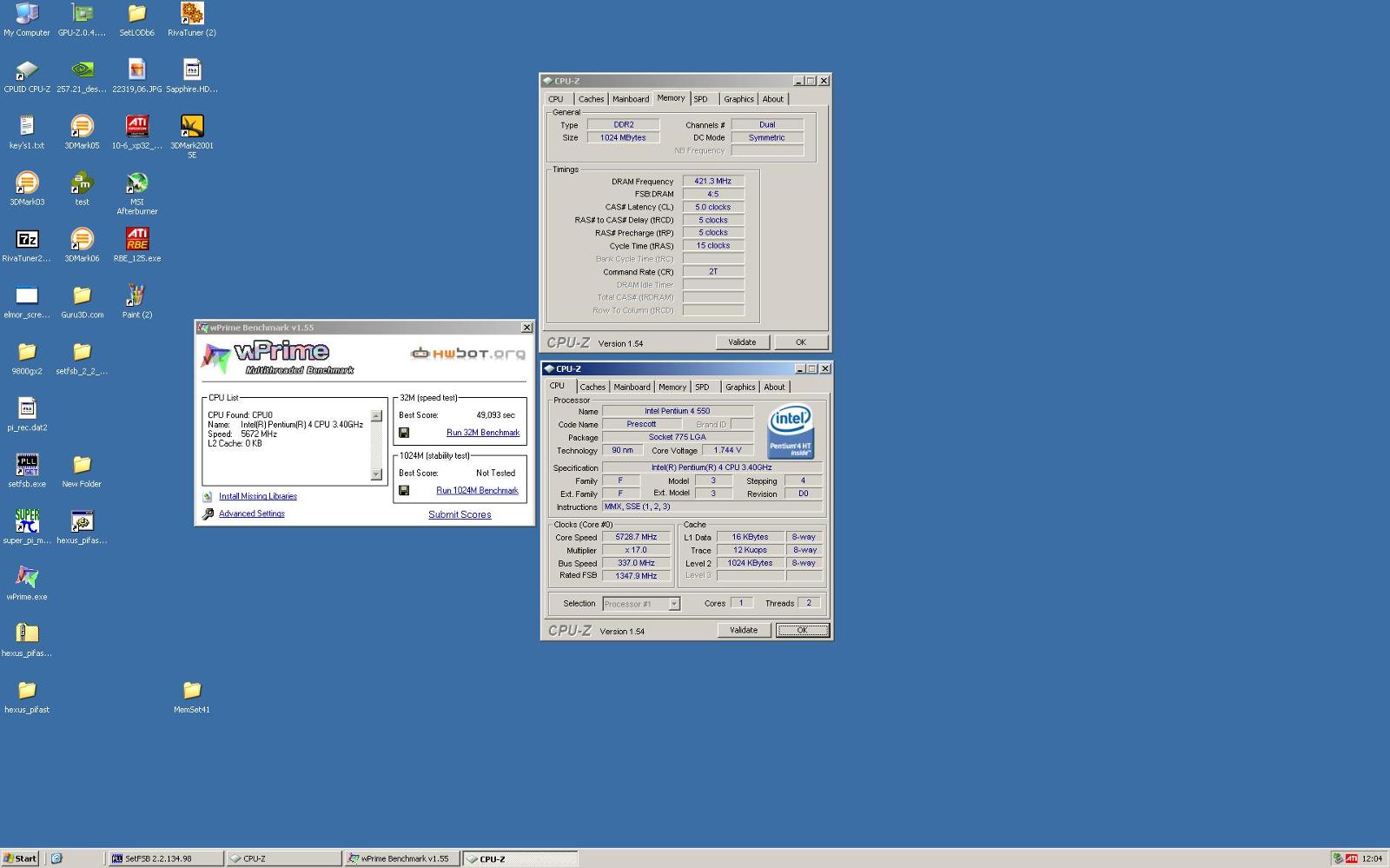The image size is (1390, 868).
Task: Launch setfsb.exe desktop icon
Action: (27, 465)
